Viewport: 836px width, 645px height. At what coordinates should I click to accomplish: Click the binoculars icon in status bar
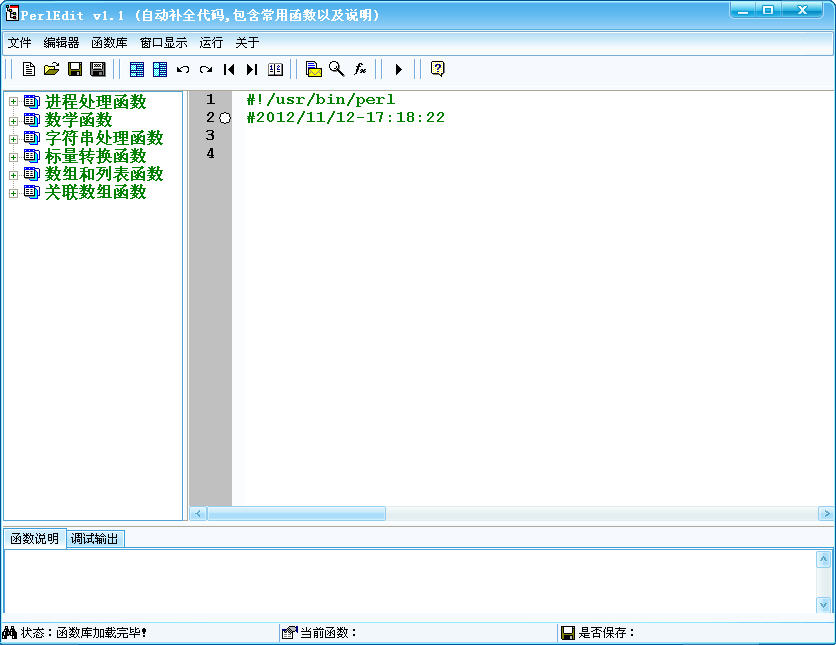pos(10,633)
